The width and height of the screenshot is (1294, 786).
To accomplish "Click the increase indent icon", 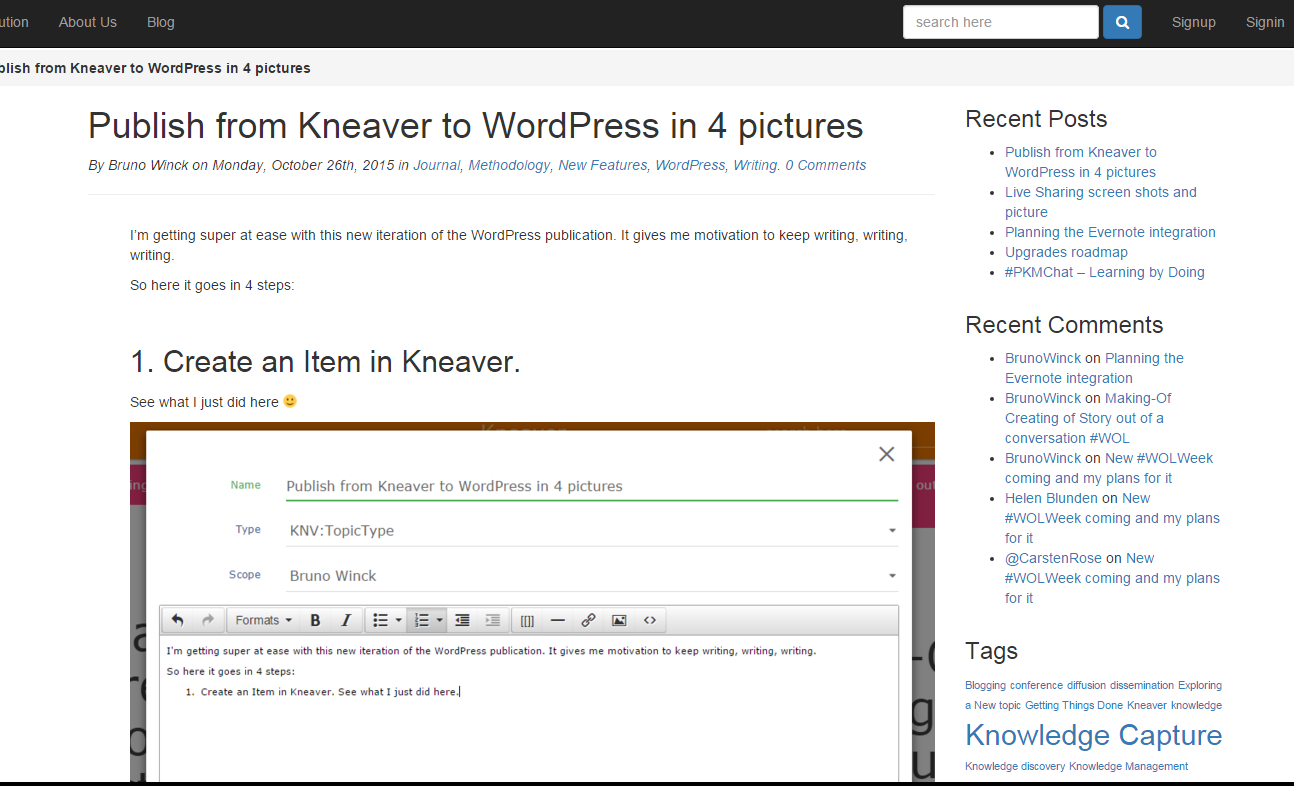I will pyautogui.click(x=493, y=620).
